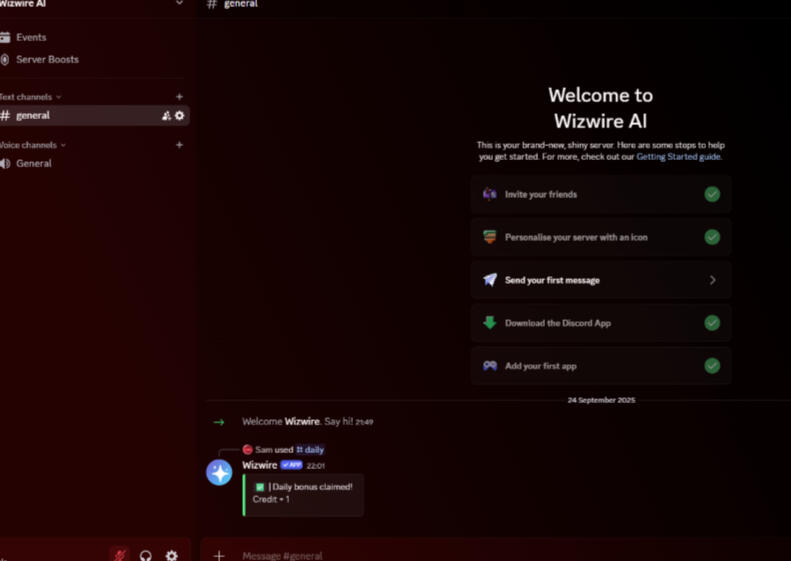The height and width of the screenshot is (561, 791).
Task: Open the Getting Started guide link
Action: 678,157
